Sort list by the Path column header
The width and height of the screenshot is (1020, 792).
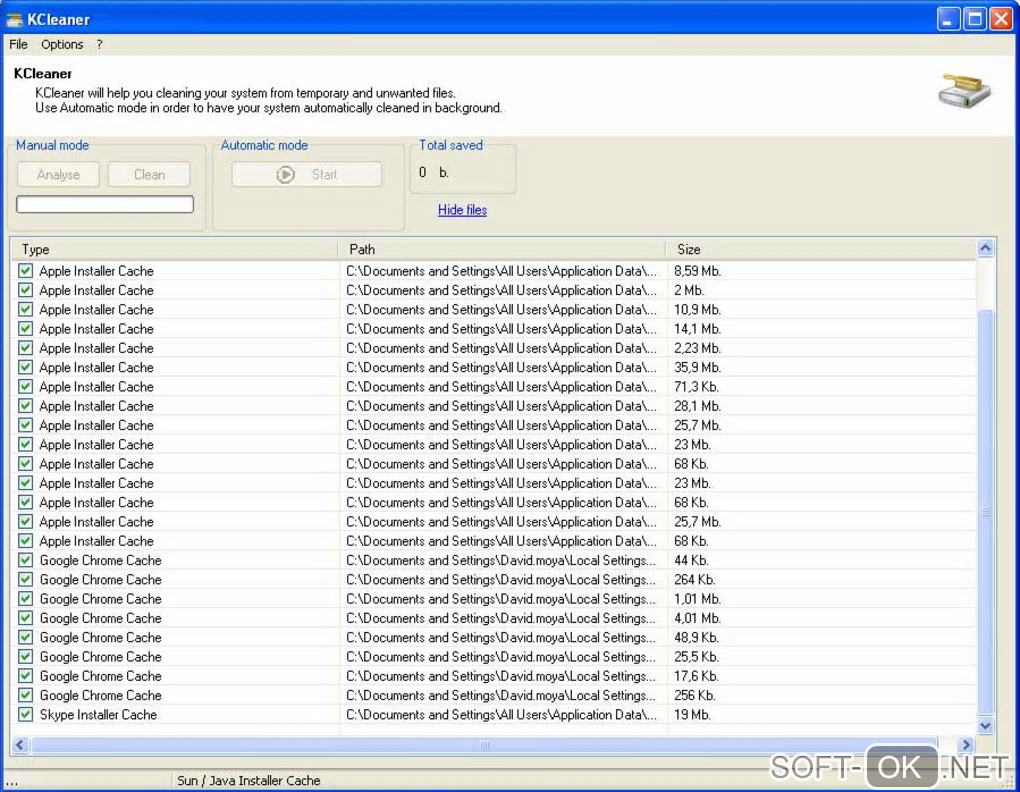pyautogui.click(x=502, y=249)
